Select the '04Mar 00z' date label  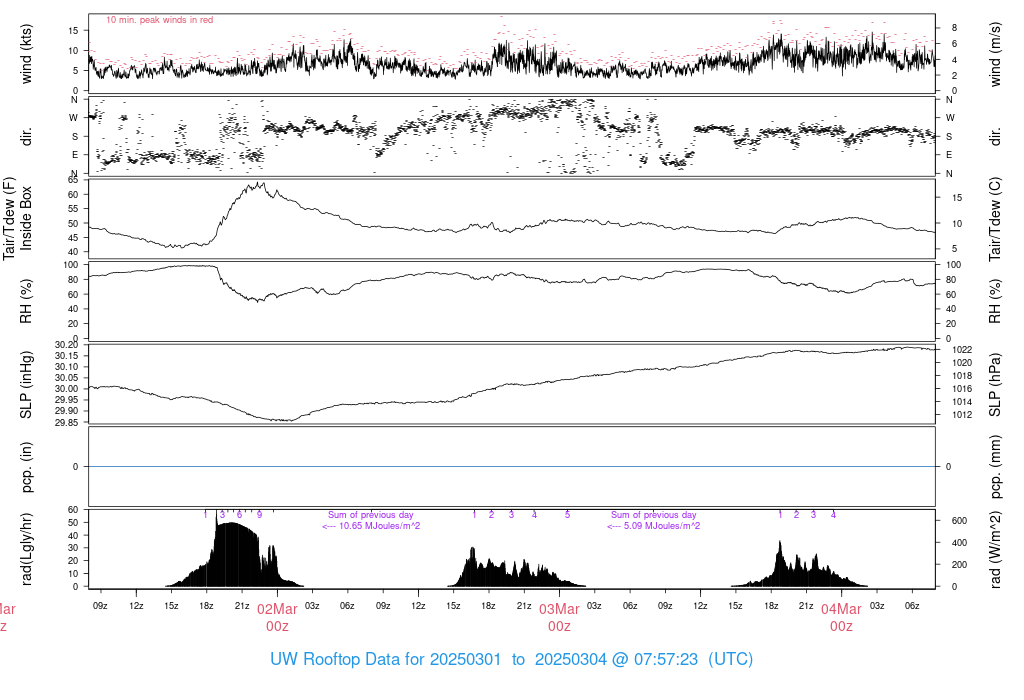[x=841, y=618]
